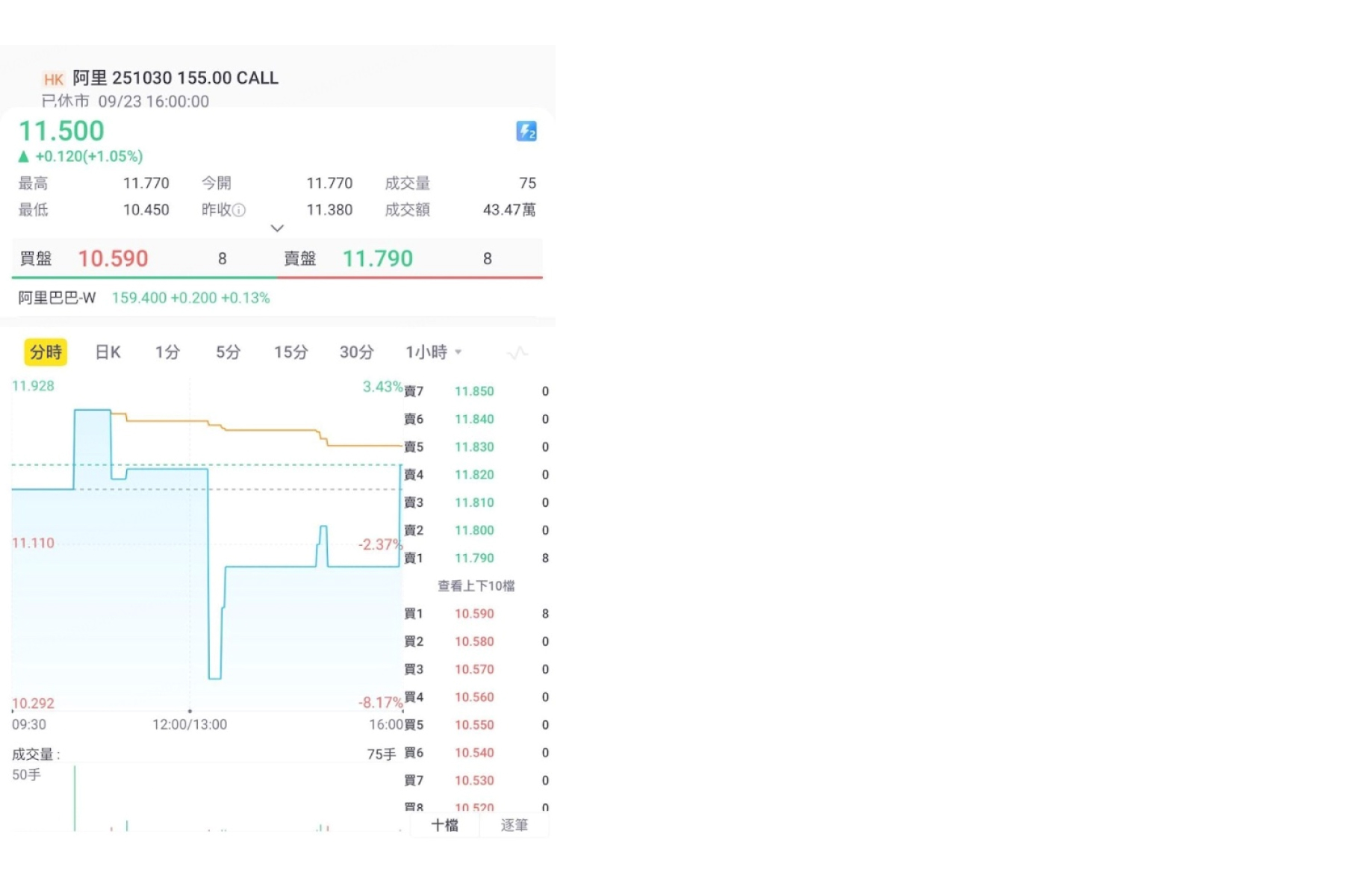Tap the 賣盤 ask price 11.790
The width and height of the screenshot is (1371, 896).
click(378, 258)
